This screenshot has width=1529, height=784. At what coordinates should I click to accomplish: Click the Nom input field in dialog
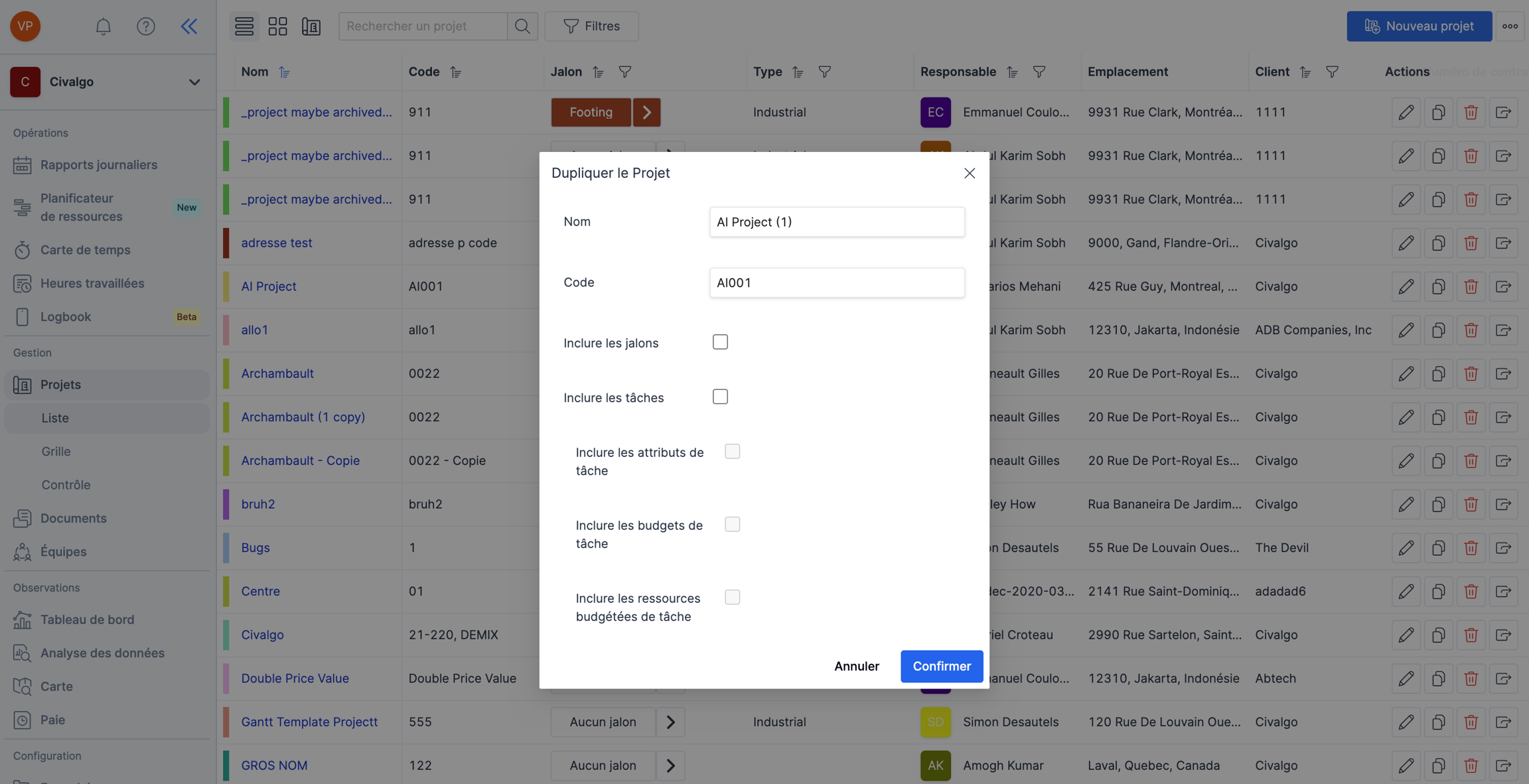click(x=836, y=222)
